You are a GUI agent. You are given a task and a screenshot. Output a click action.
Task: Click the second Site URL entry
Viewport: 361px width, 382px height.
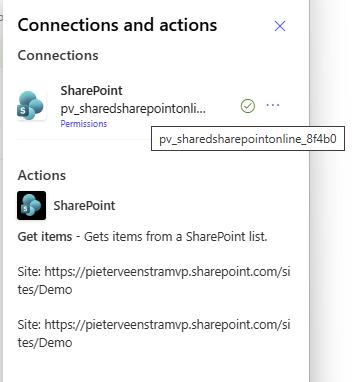pyautogui.click(x=154, y=333)
